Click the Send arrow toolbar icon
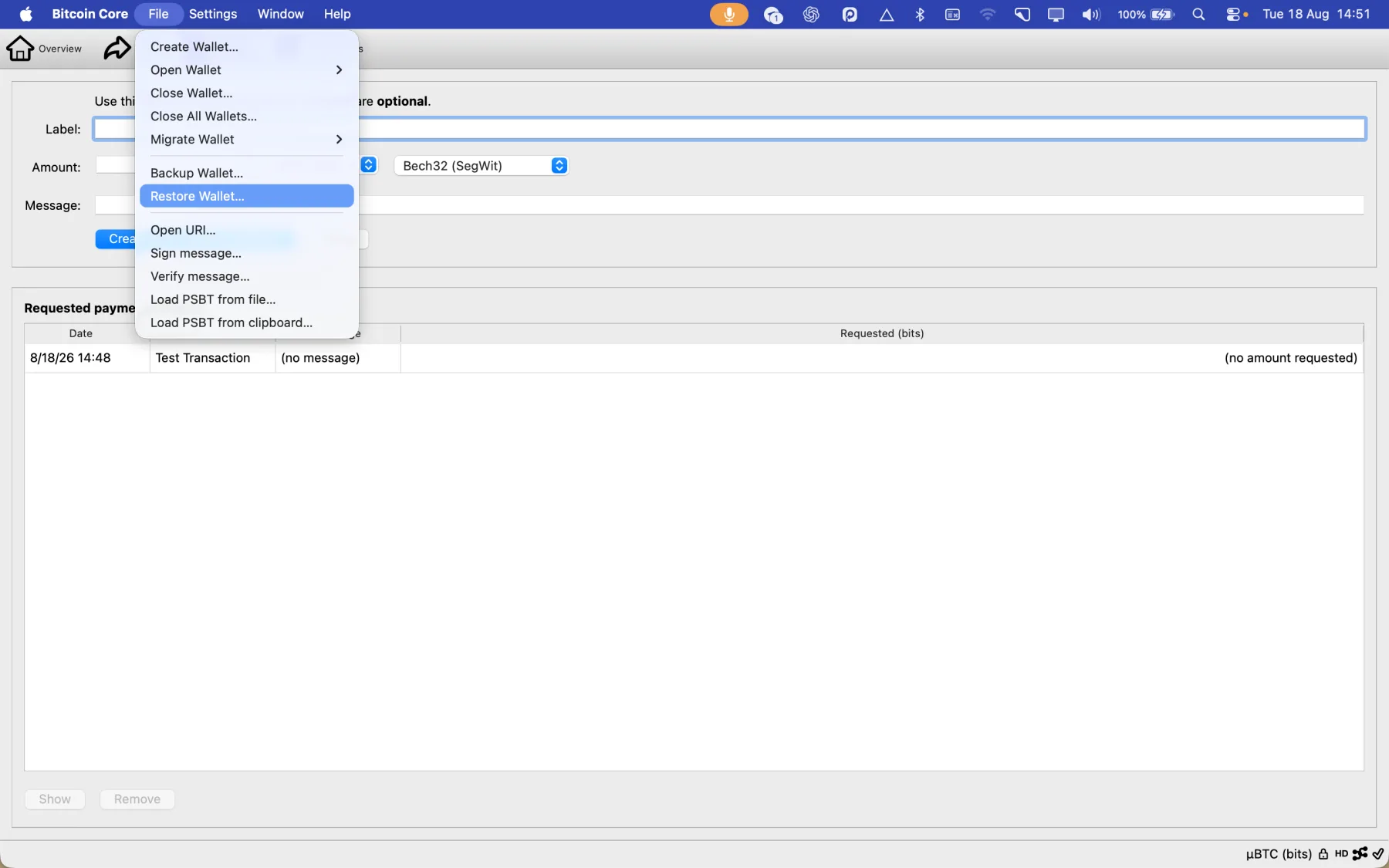This screenshot has width=1389, height=868. pos(117,48)
